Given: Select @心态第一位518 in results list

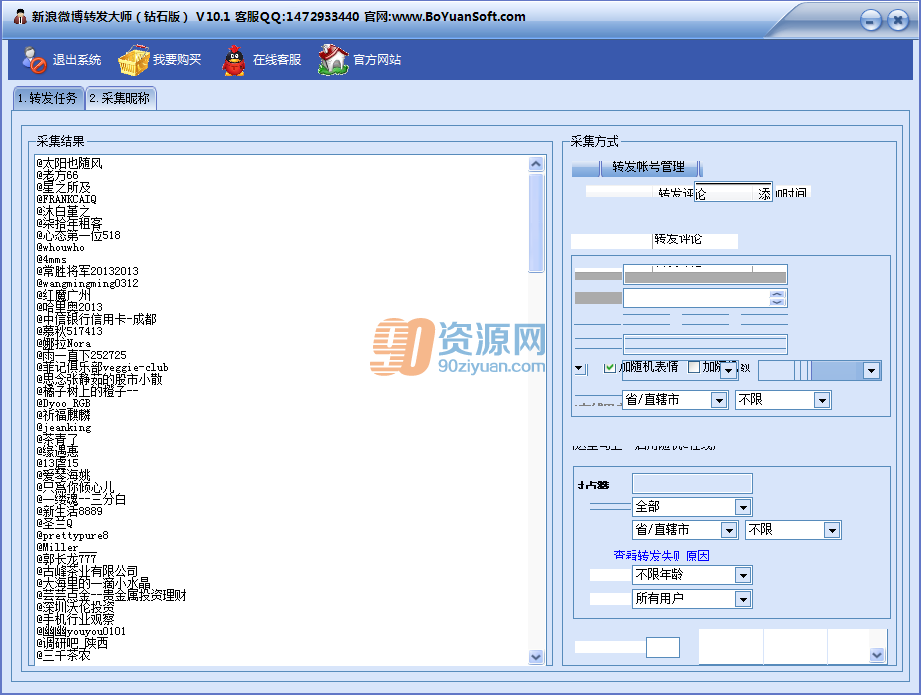Looking at the screenshot, I should [x=78, y=235].
